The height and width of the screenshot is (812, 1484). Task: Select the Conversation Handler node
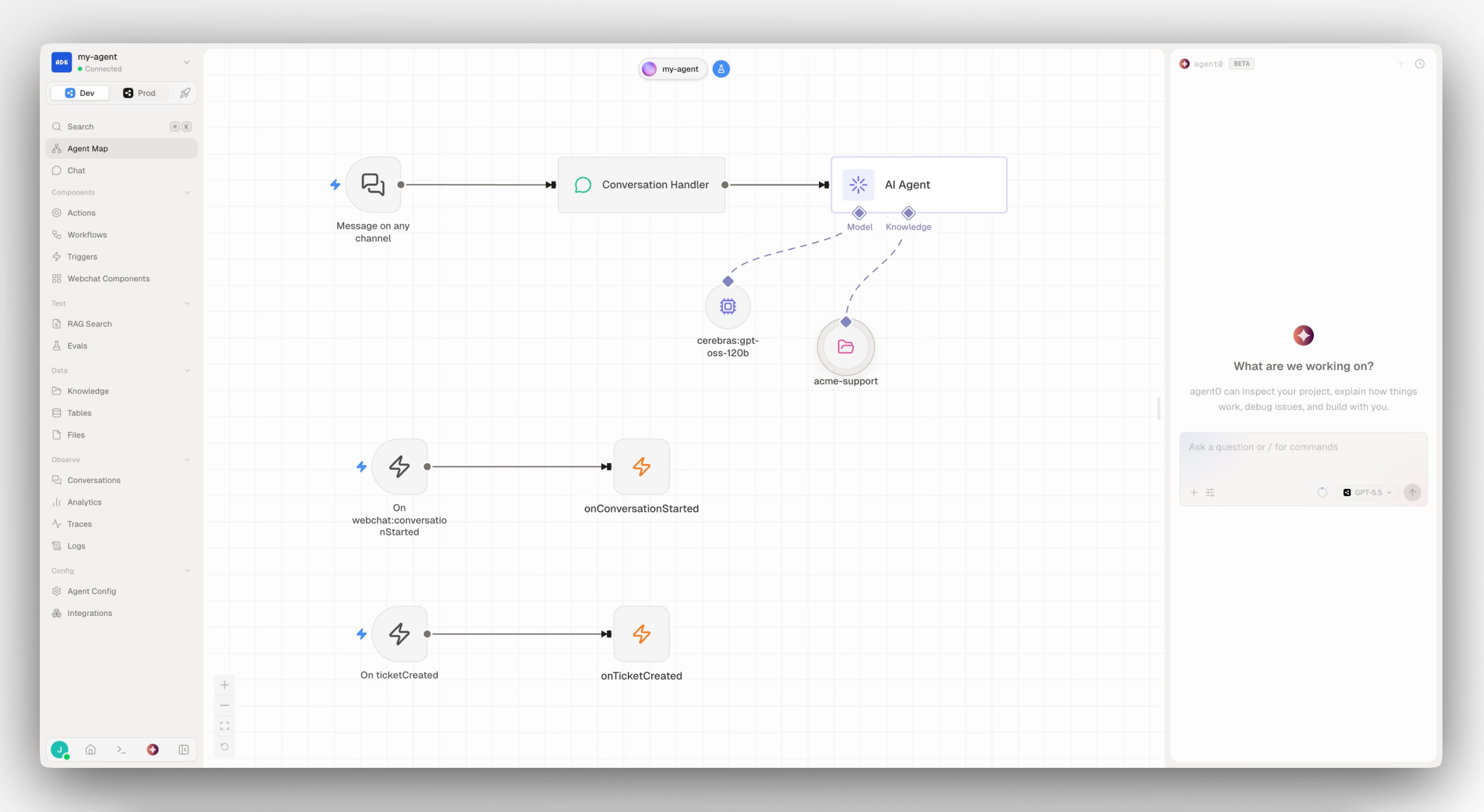click(641, 185)
